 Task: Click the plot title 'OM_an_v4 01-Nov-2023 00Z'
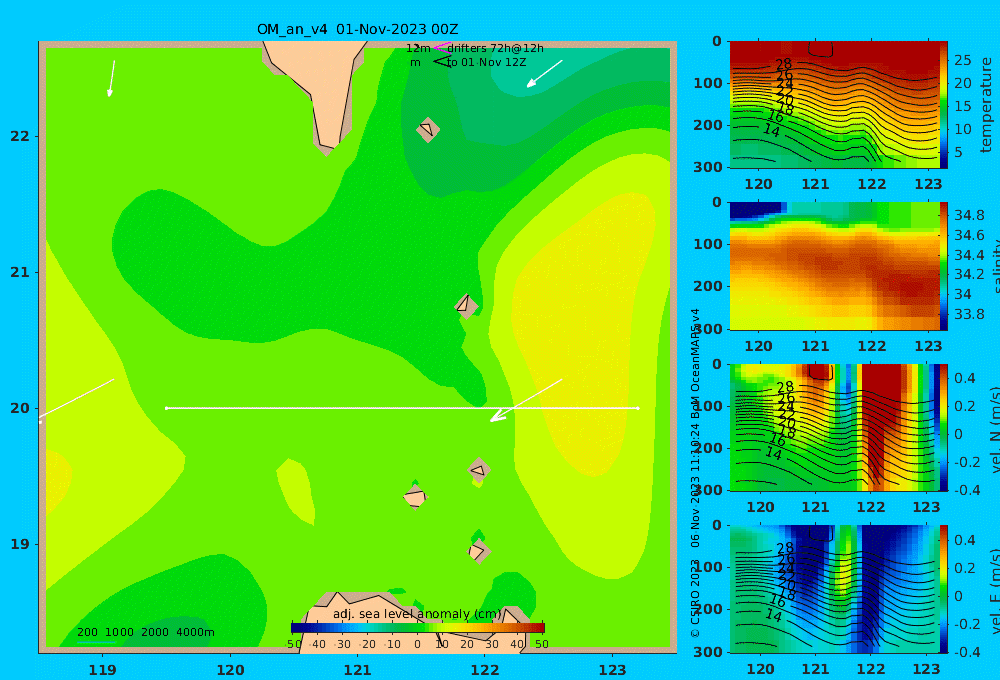[357, 29]
